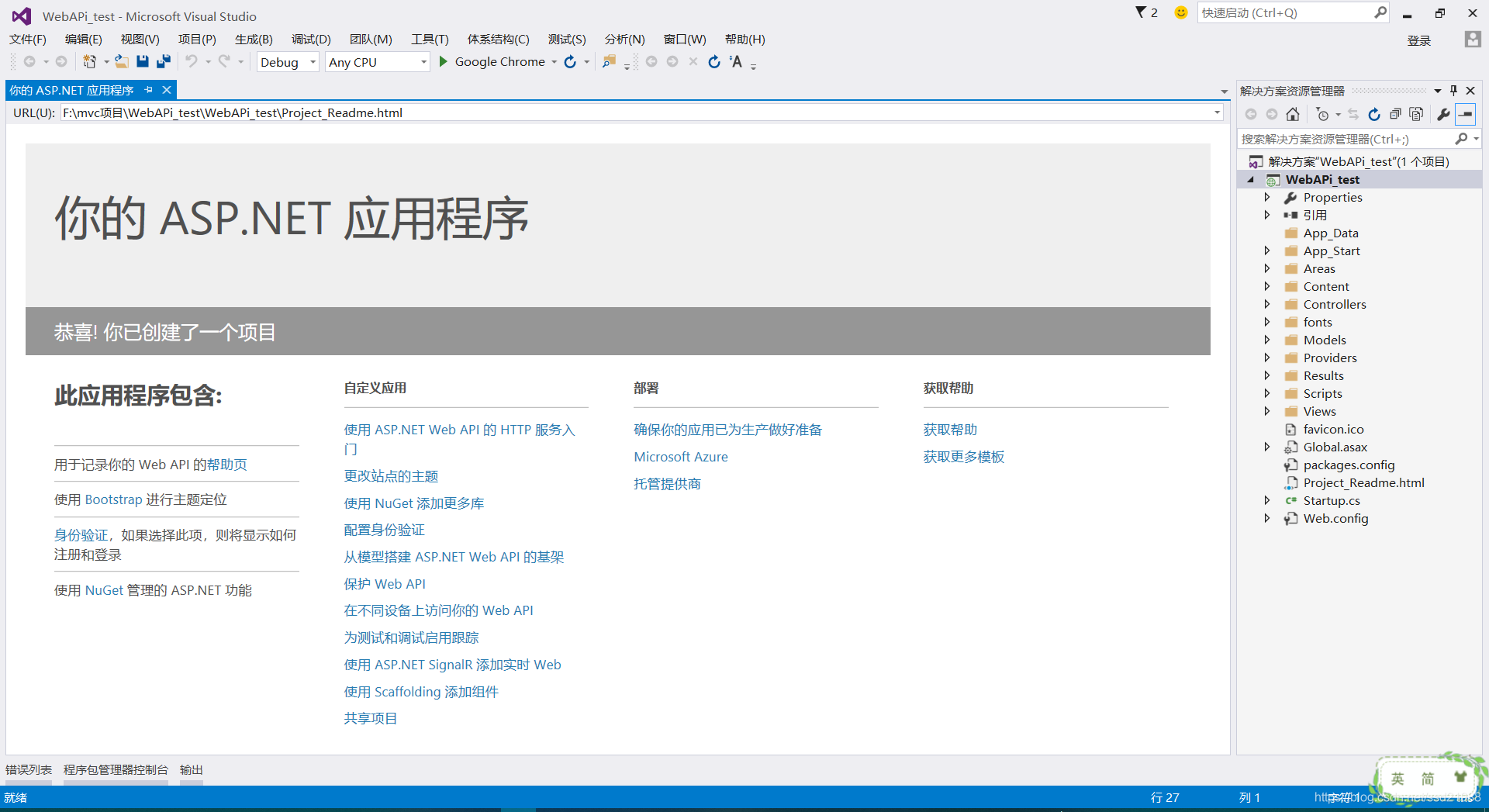This screenshot has width=1489, height=812.
Task: Expand the Views folder
Action: (1267, 411)
